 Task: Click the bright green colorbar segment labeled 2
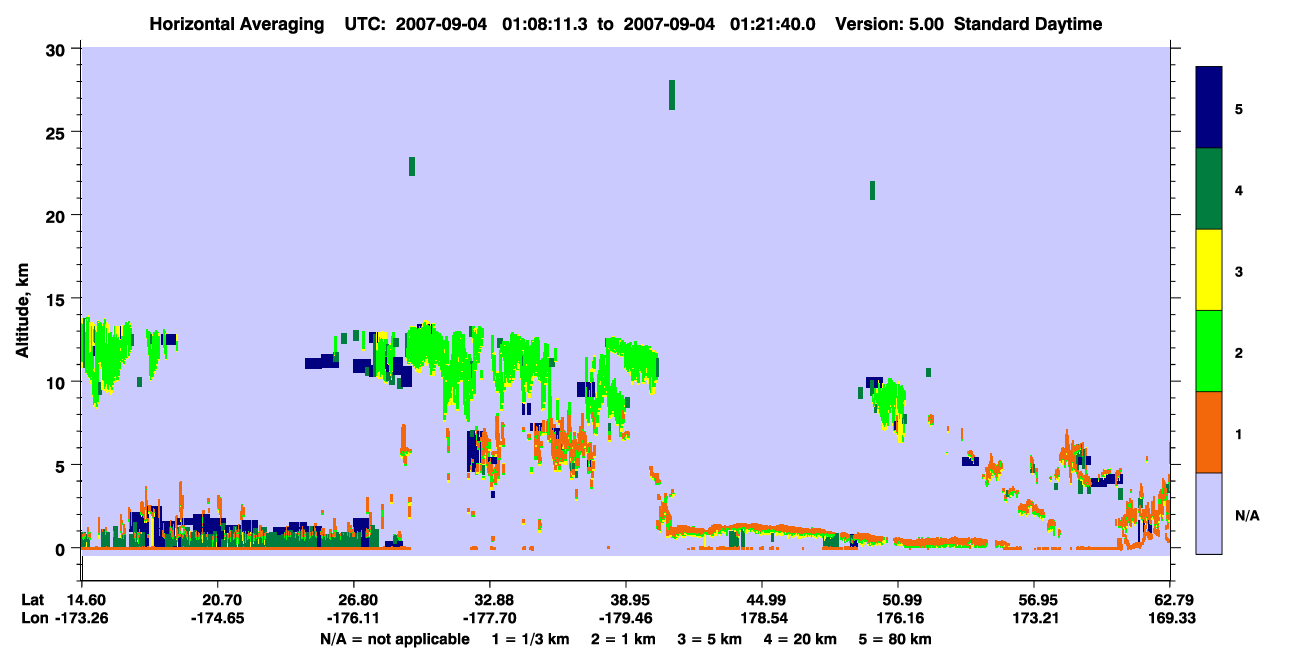(x=1209, y=351)
